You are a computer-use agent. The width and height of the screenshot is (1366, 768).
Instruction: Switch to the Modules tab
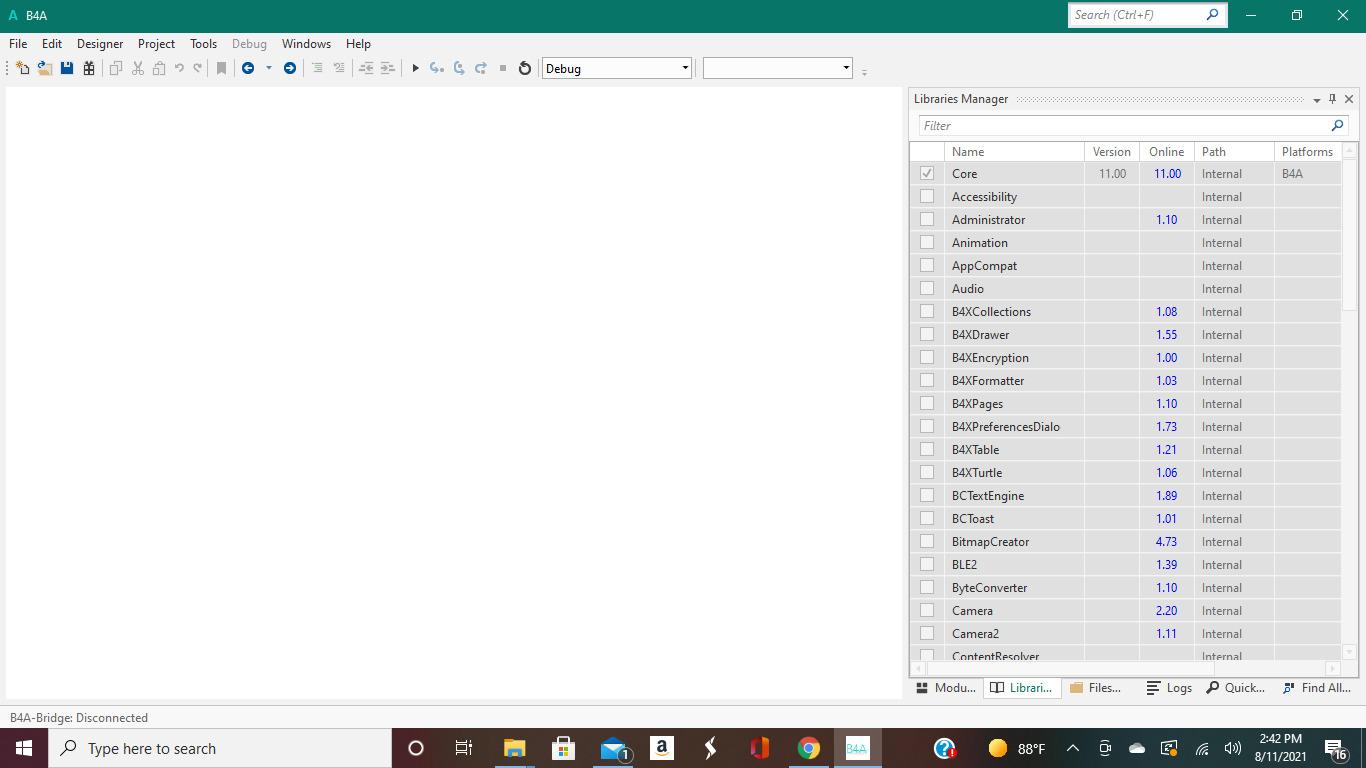pos(946,688)
